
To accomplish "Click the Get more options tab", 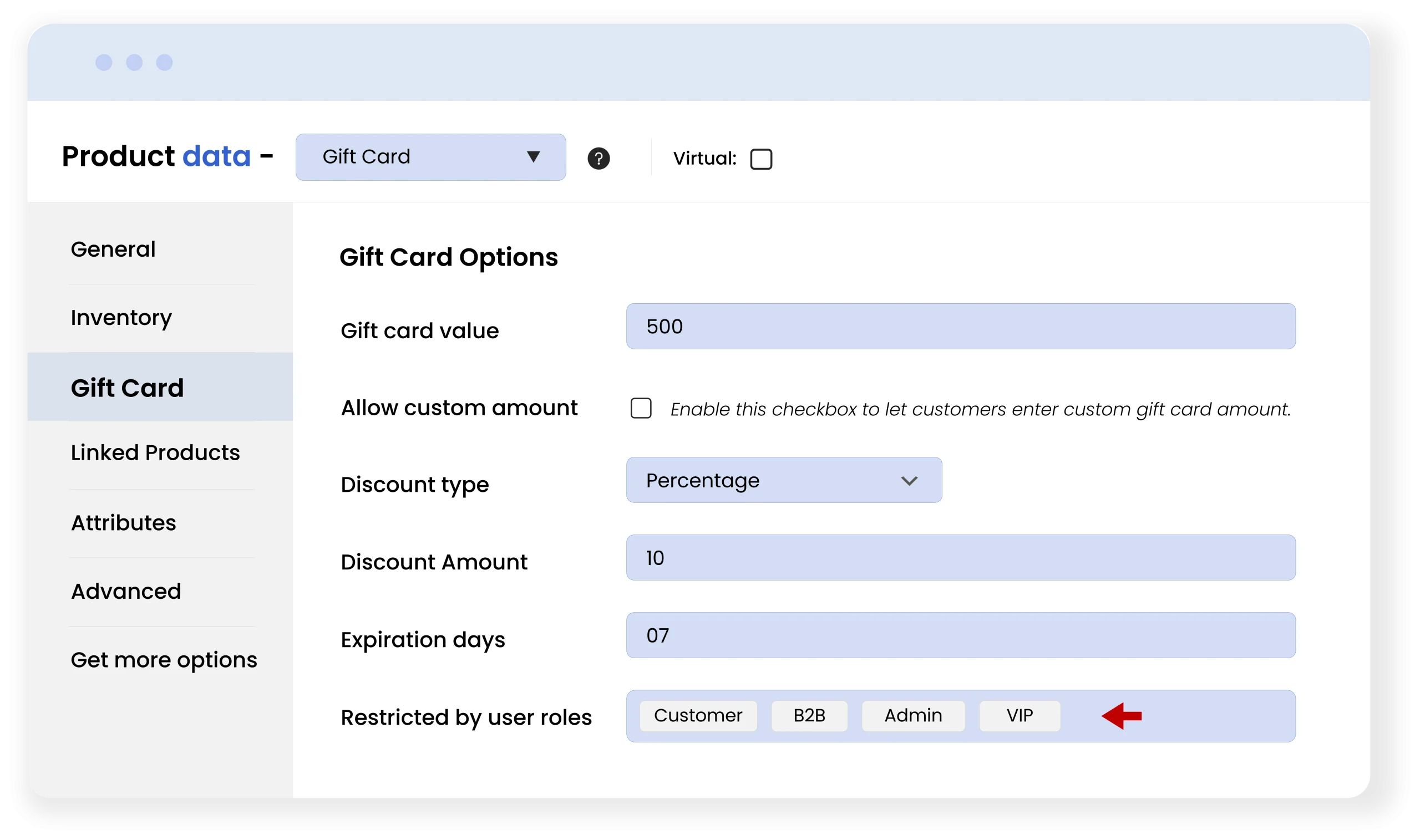I will [x=164, y=660].
